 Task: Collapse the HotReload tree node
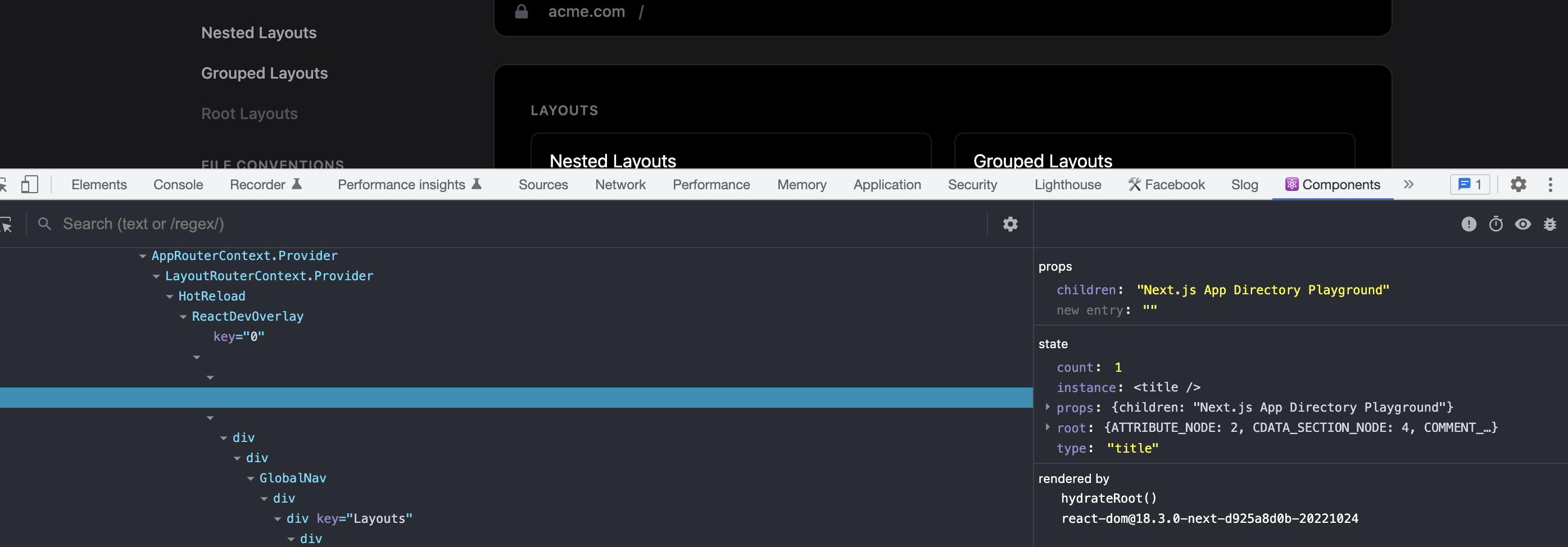[x=169, y=297]
